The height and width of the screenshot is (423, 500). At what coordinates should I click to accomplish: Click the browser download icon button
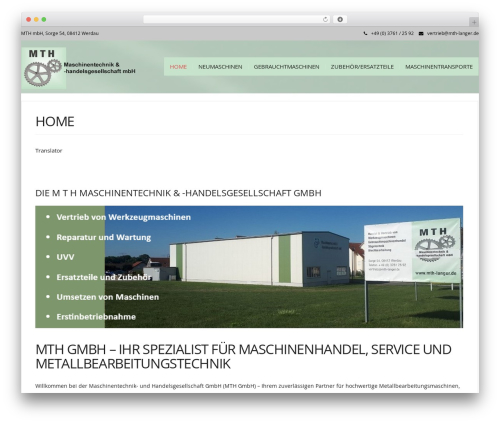point(340,19)
